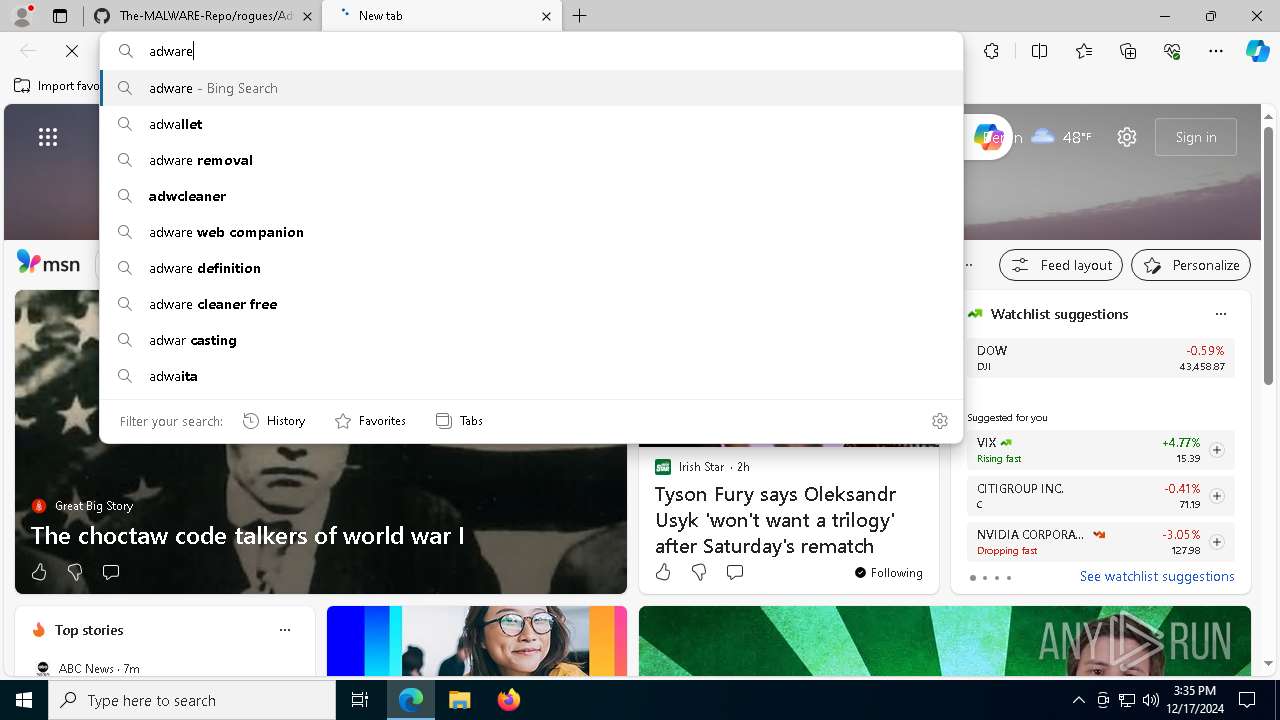This screenshot has width=1280, height=720.
Task: Select the New tab tab
Action: pos(442,16)
